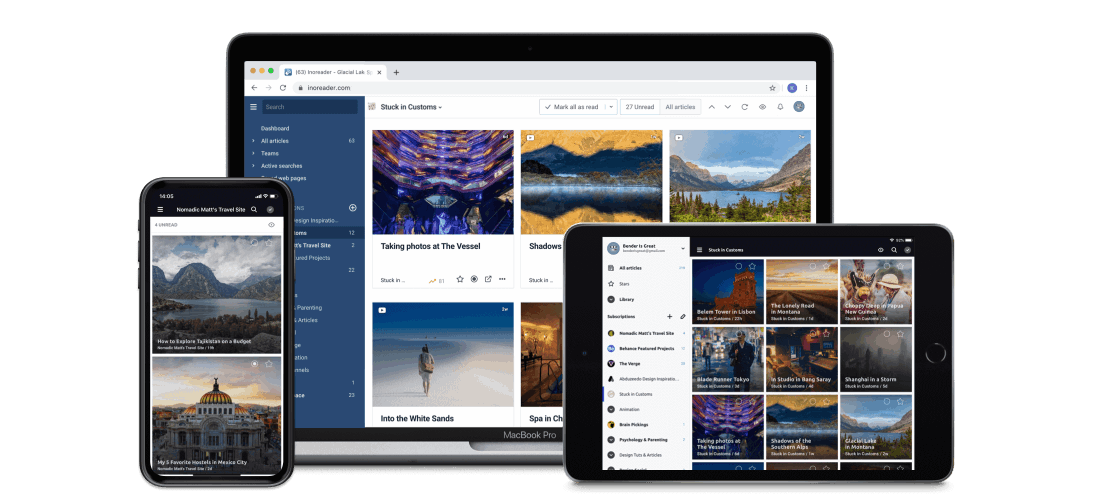Expand Psychology & Parenting folder on tablet
1100x500 pixels.
(611, 440)
